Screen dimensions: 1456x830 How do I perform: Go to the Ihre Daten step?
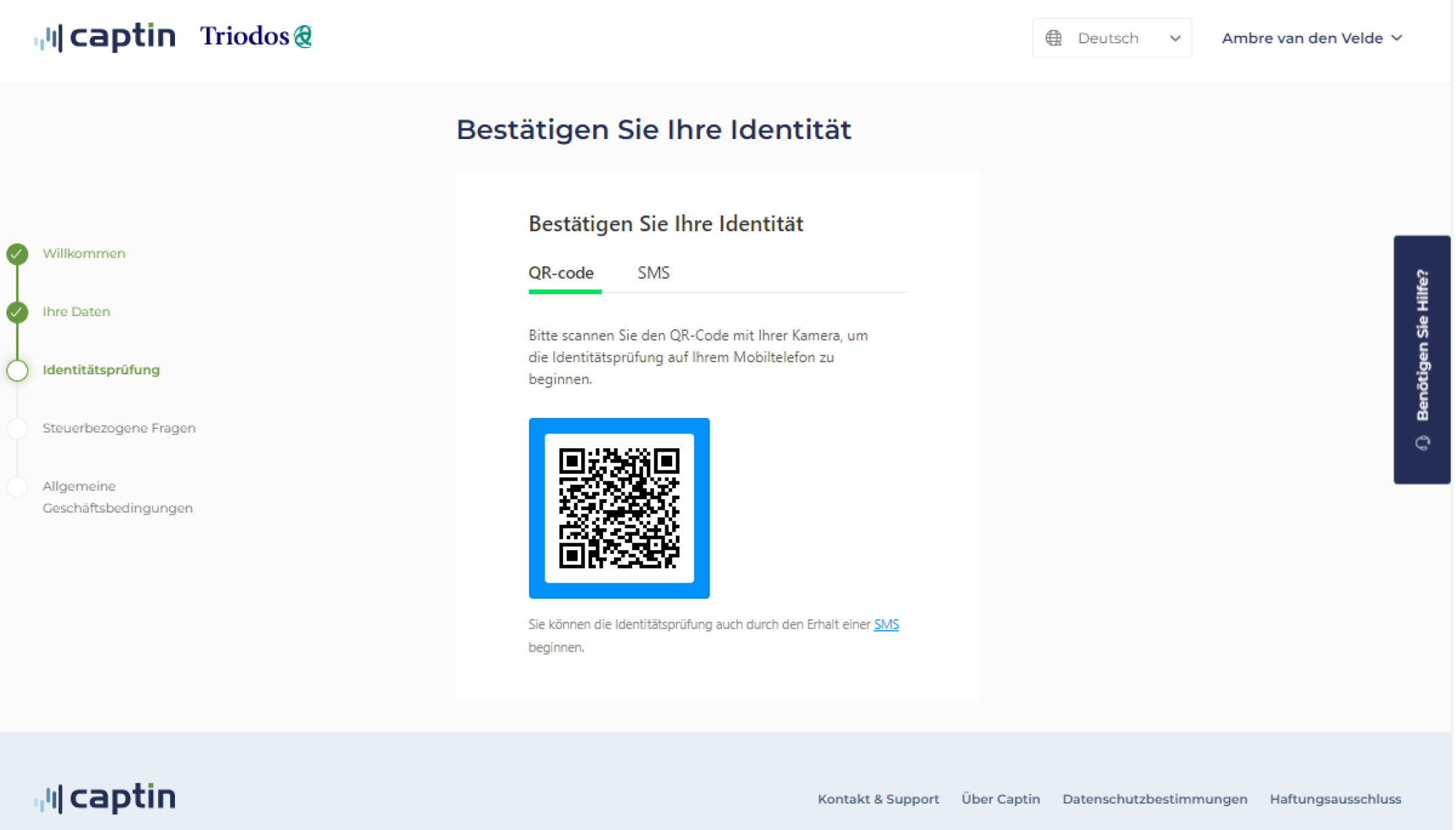click(76, 312)
